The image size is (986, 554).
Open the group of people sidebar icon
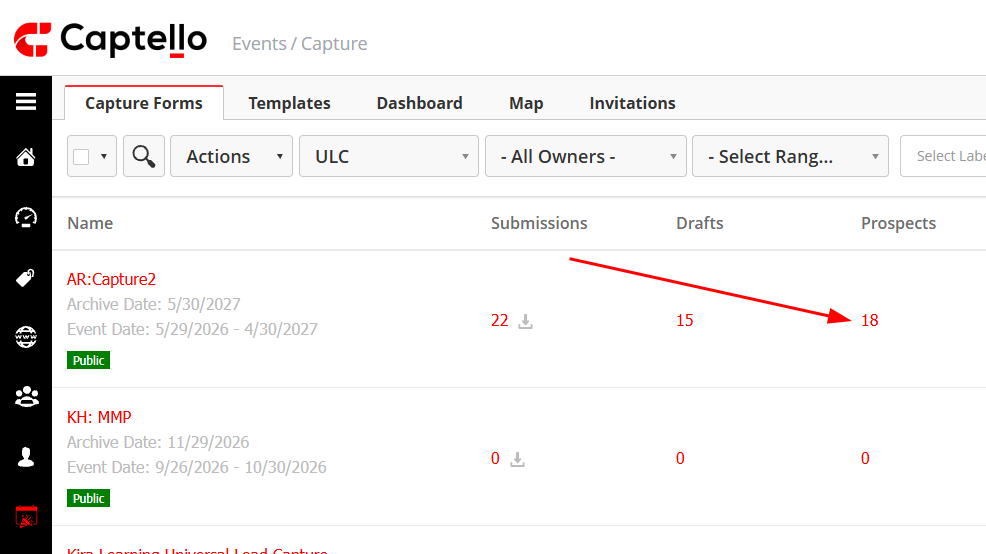click(x=26, y=397)
